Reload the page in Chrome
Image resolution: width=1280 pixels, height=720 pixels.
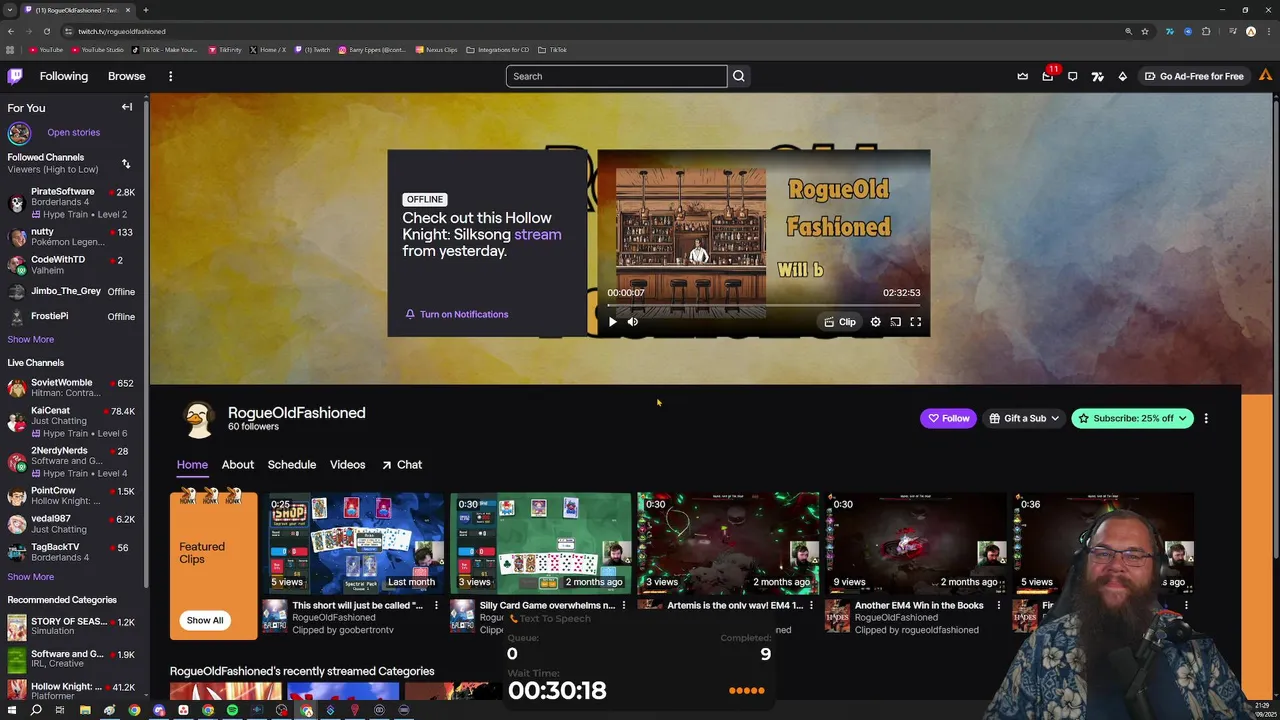coord(48,31)
